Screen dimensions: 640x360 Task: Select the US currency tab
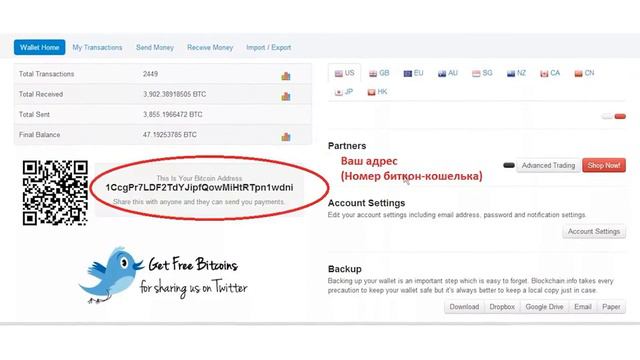click(344, 73)
